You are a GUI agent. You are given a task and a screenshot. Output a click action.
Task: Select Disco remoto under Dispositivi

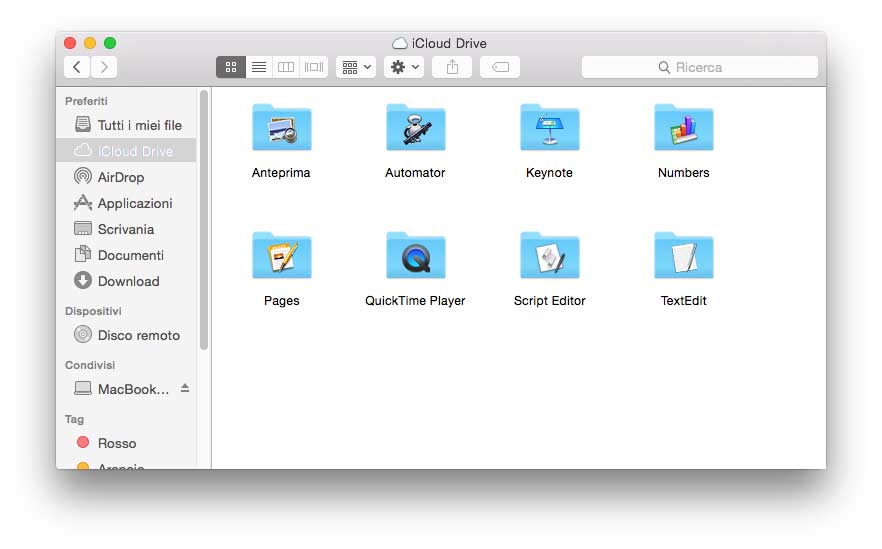coord(127,335)
